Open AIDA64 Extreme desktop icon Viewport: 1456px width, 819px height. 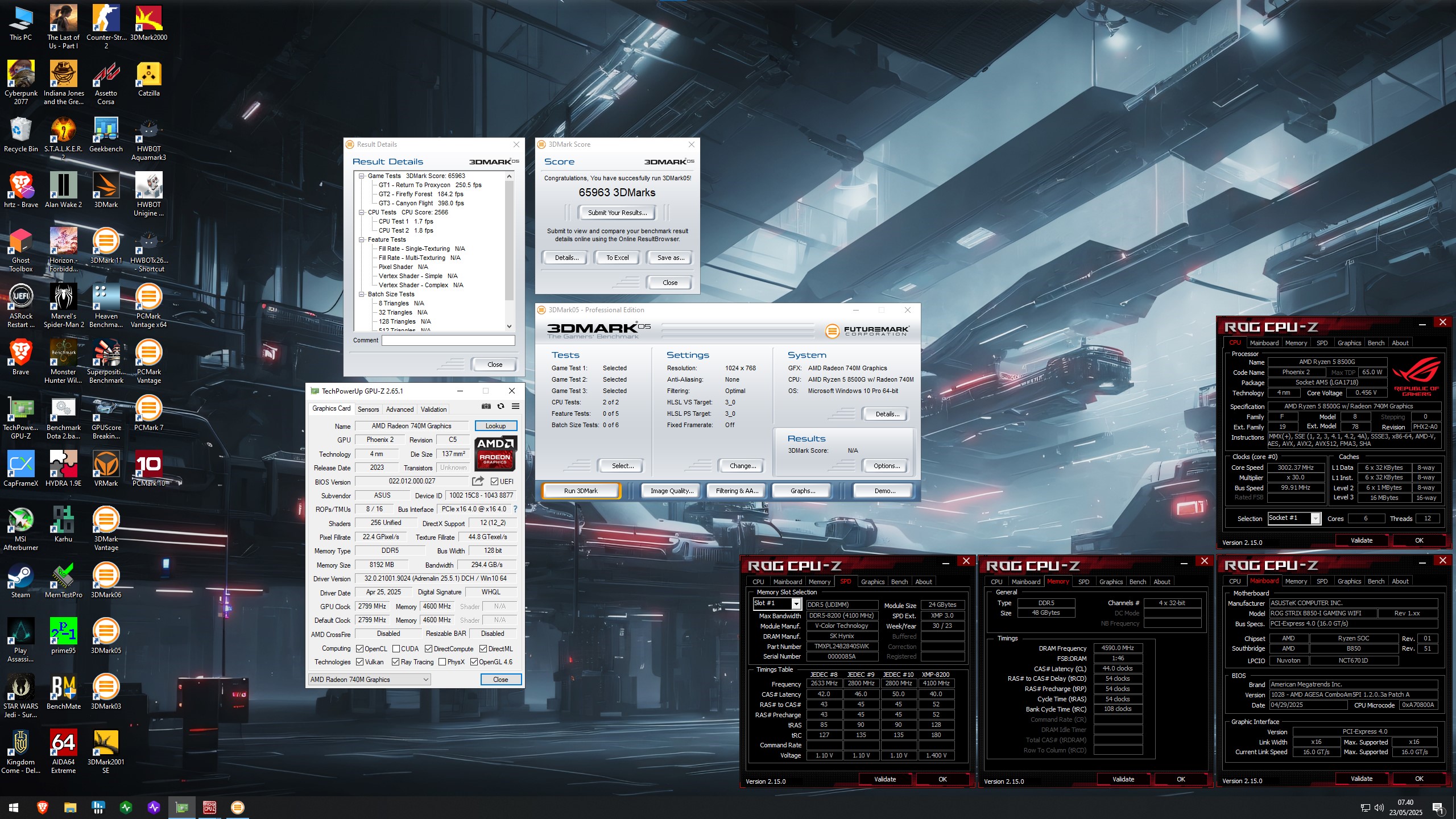63,751
